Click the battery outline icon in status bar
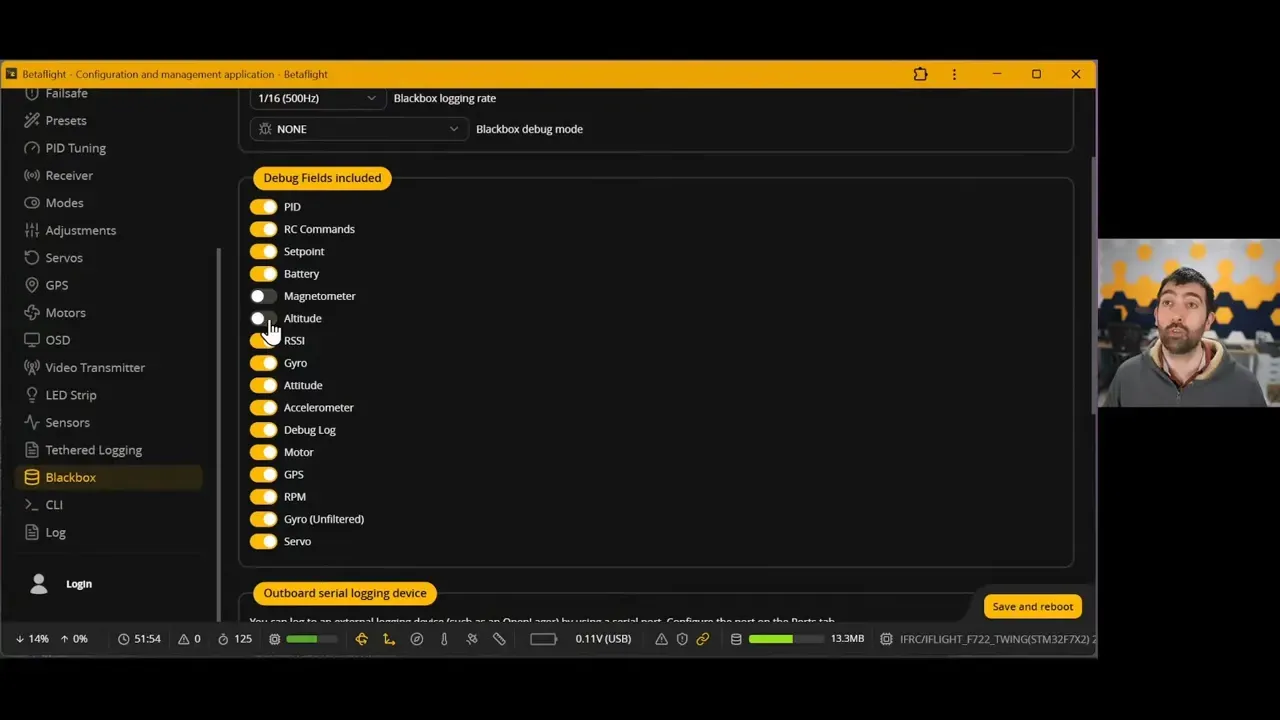The height and width of the screenshot is (720, 1280). point(543,639)
